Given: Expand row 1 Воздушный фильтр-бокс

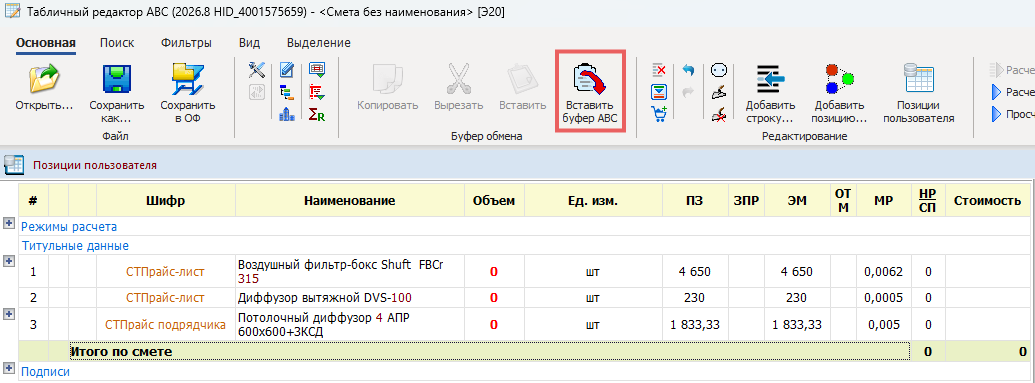Looking at the screenshot, I should [x=9, y=261].
